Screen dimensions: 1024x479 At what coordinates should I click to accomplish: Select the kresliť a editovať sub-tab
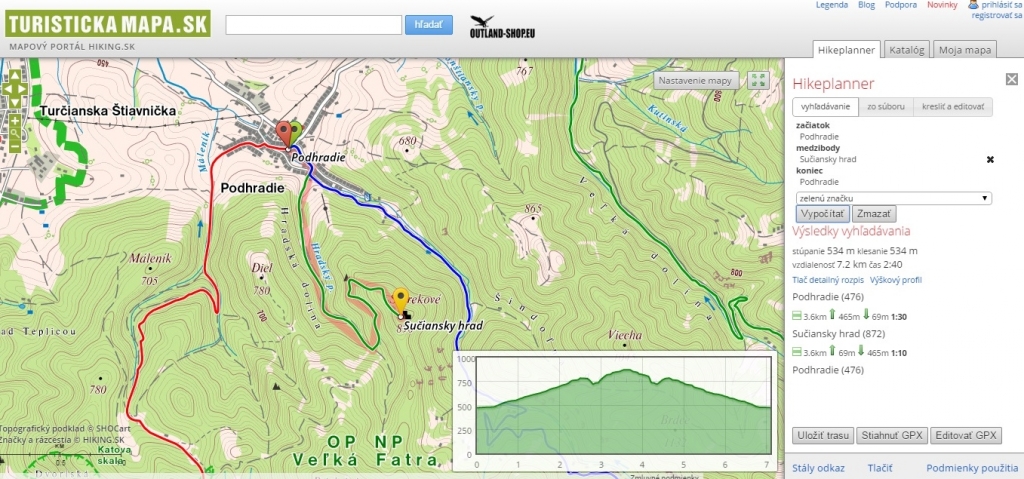pyautogui.click(x=953, y=107)
